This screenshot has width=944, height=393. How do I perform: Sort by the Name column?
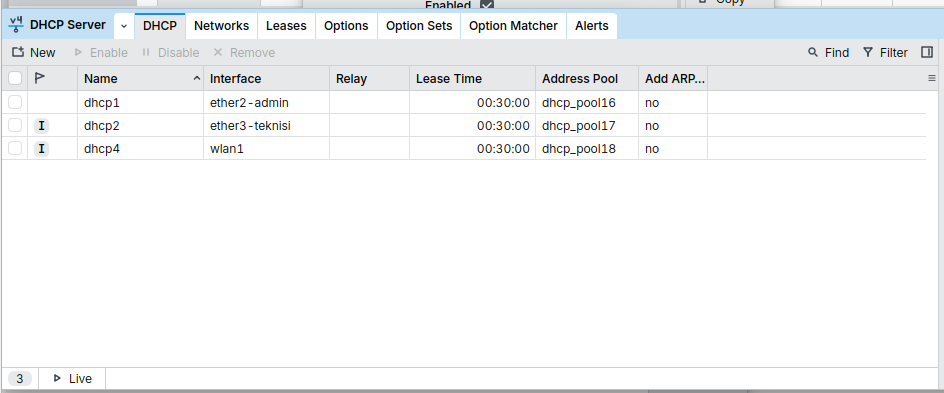click(140, 78)
